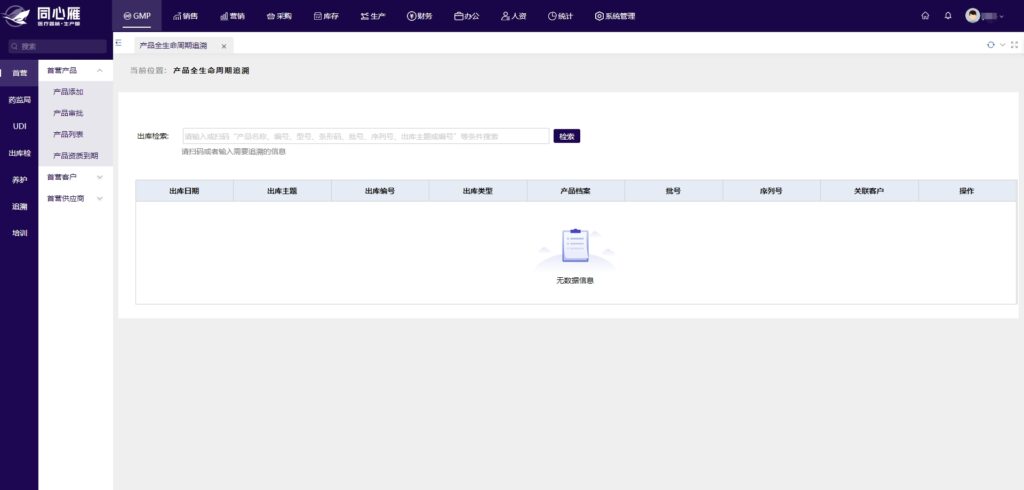
Task: Click the fullscreen icon at top right
Action: pos(1014,45)
